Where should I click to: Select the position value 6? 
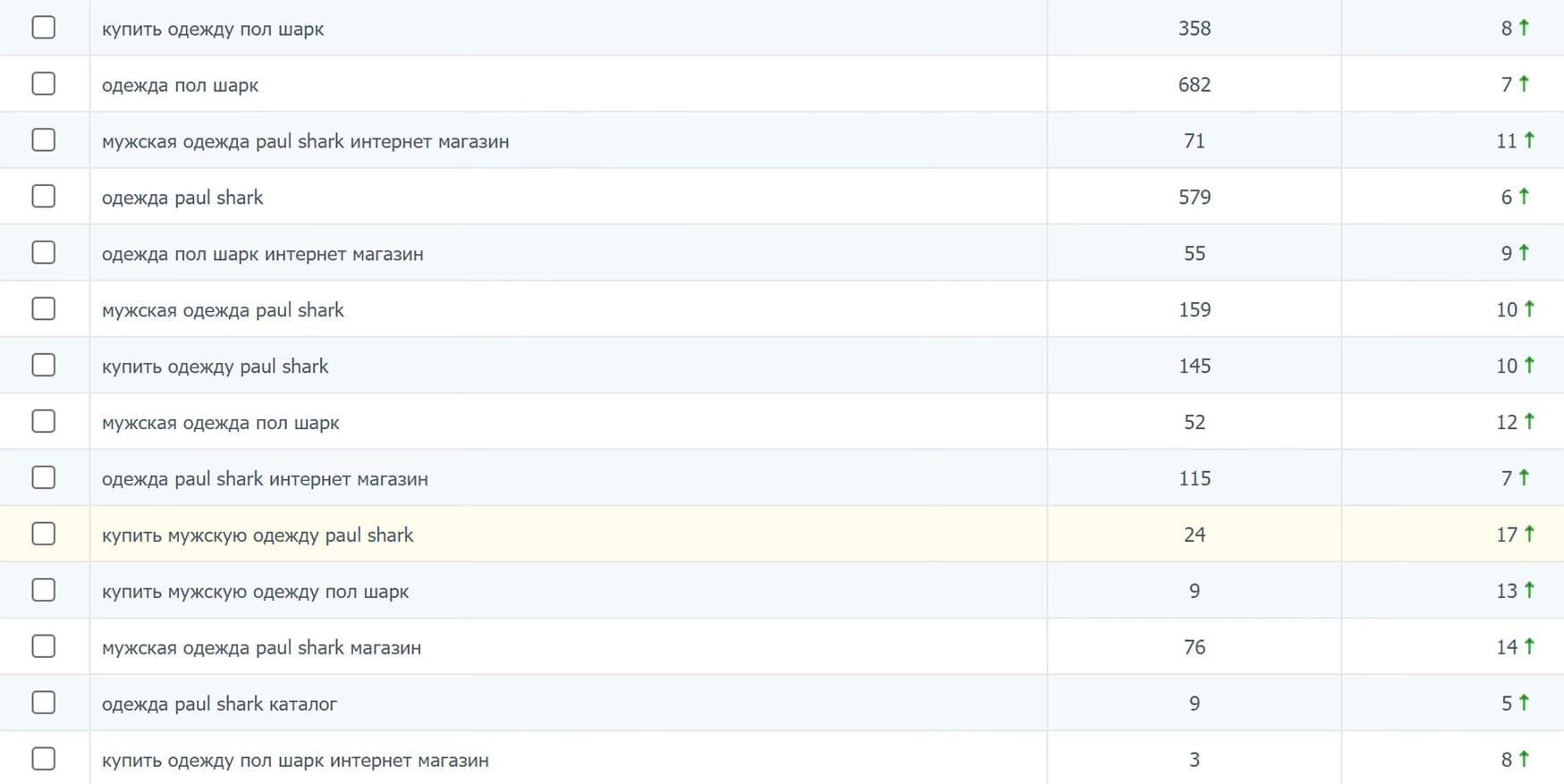pos(1506,198)
